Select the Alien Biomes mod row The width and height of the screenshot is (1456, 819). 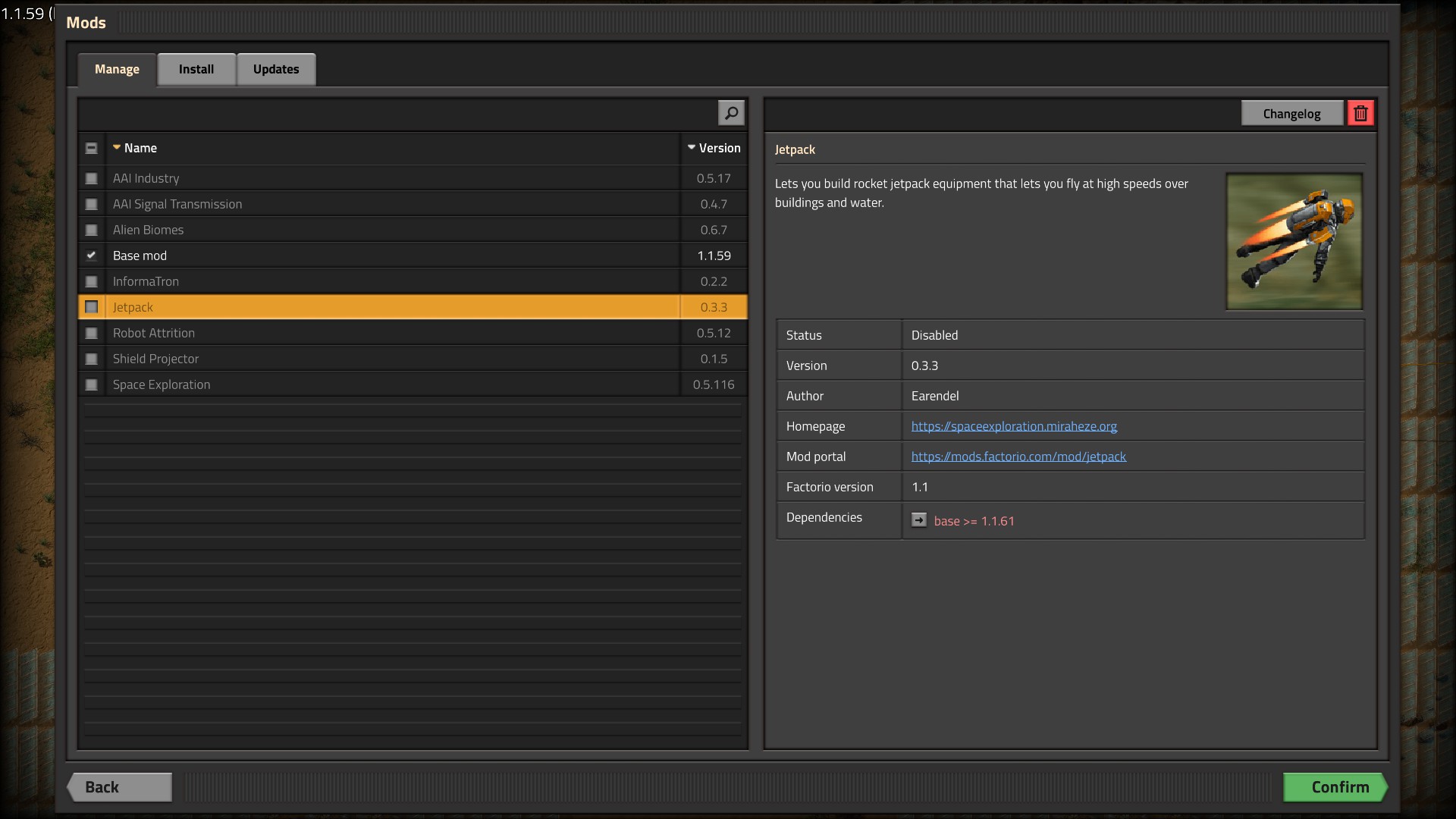coord(379,230)
